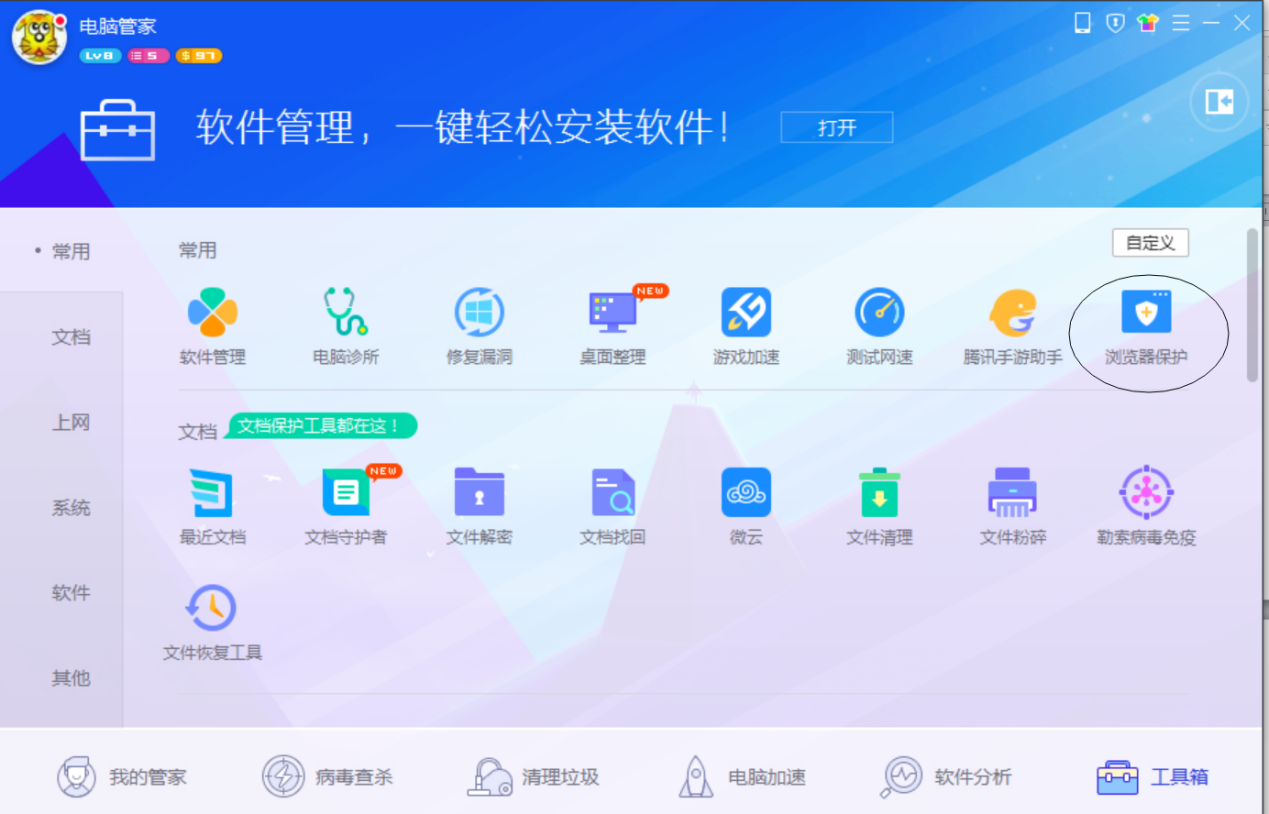Go to 电脑加速 tab
Screen dimensions: 1269x814
[741, 776]
